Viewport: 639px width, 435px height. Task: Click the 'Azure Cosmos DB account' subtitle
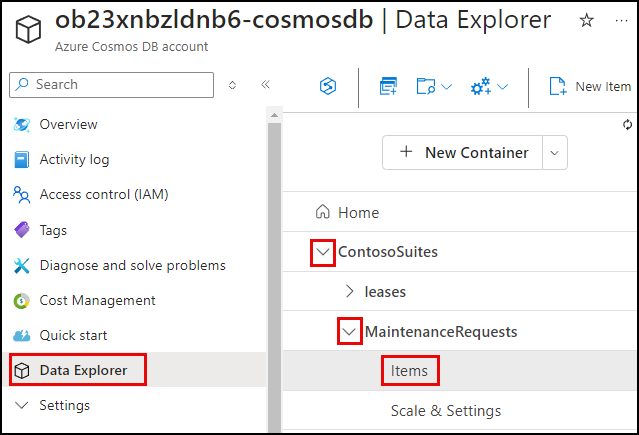pyautogui.click(x=132, y=46)
